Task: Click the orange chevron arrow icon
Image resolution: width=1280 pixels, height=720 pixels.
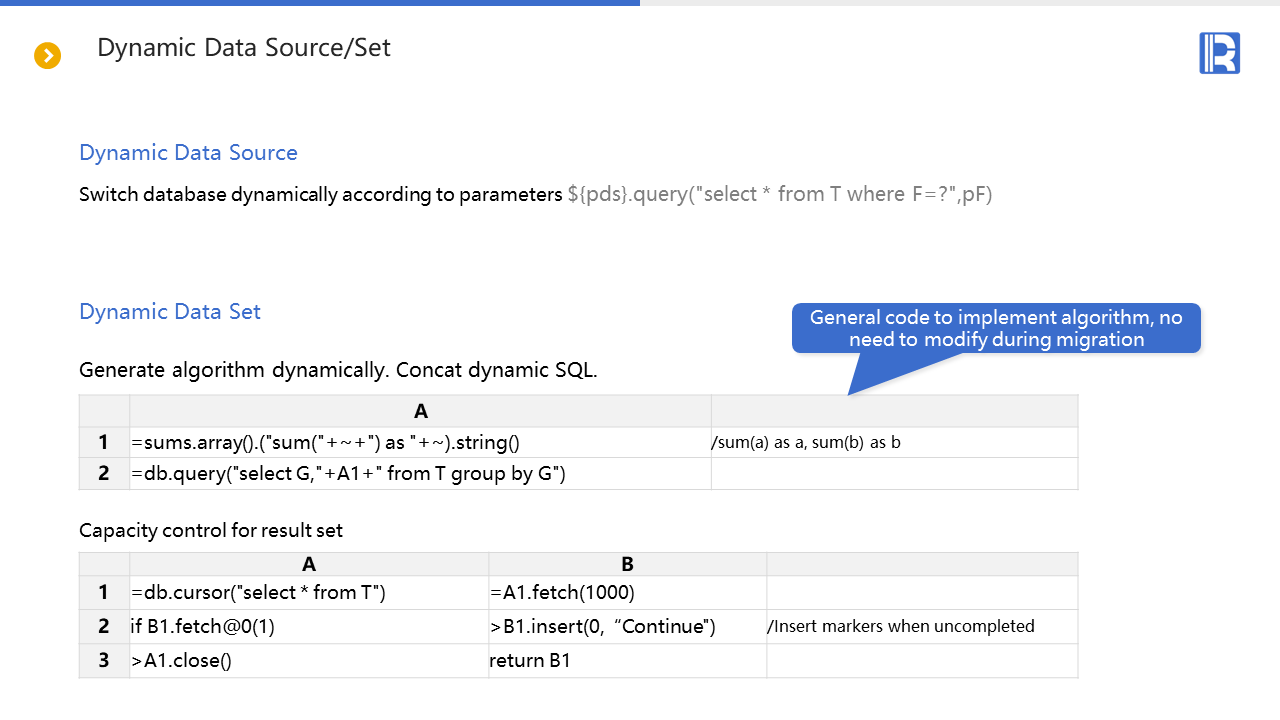Action: point(48,56)
